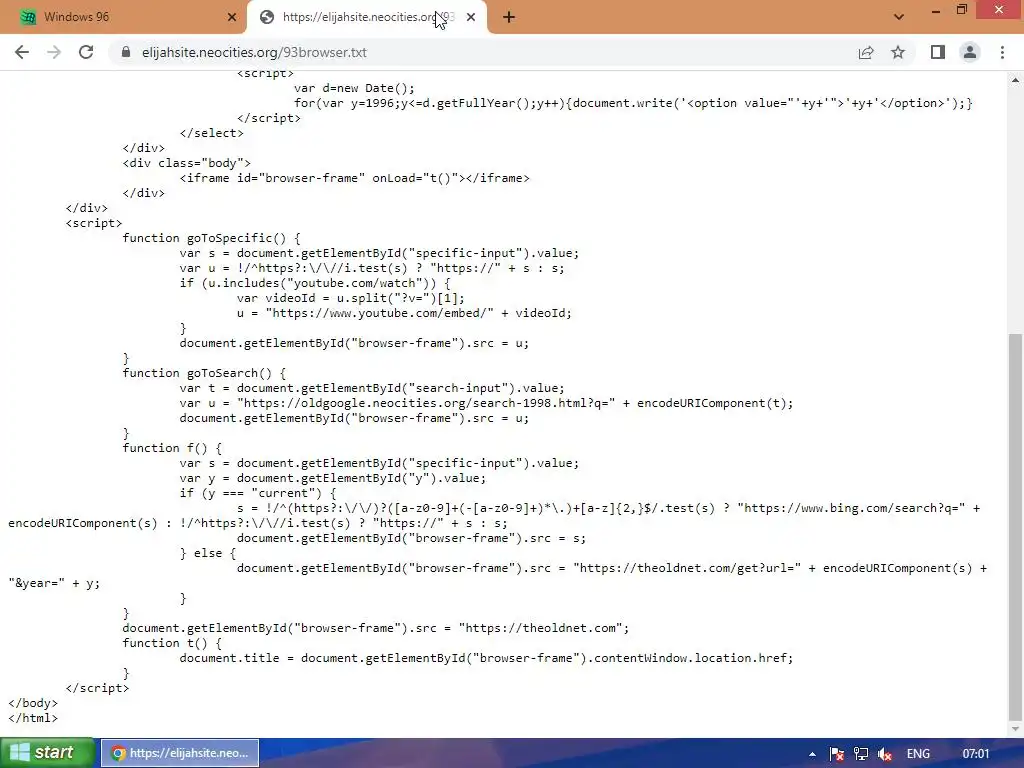Click the "</select>" tag line

(211, 133)
